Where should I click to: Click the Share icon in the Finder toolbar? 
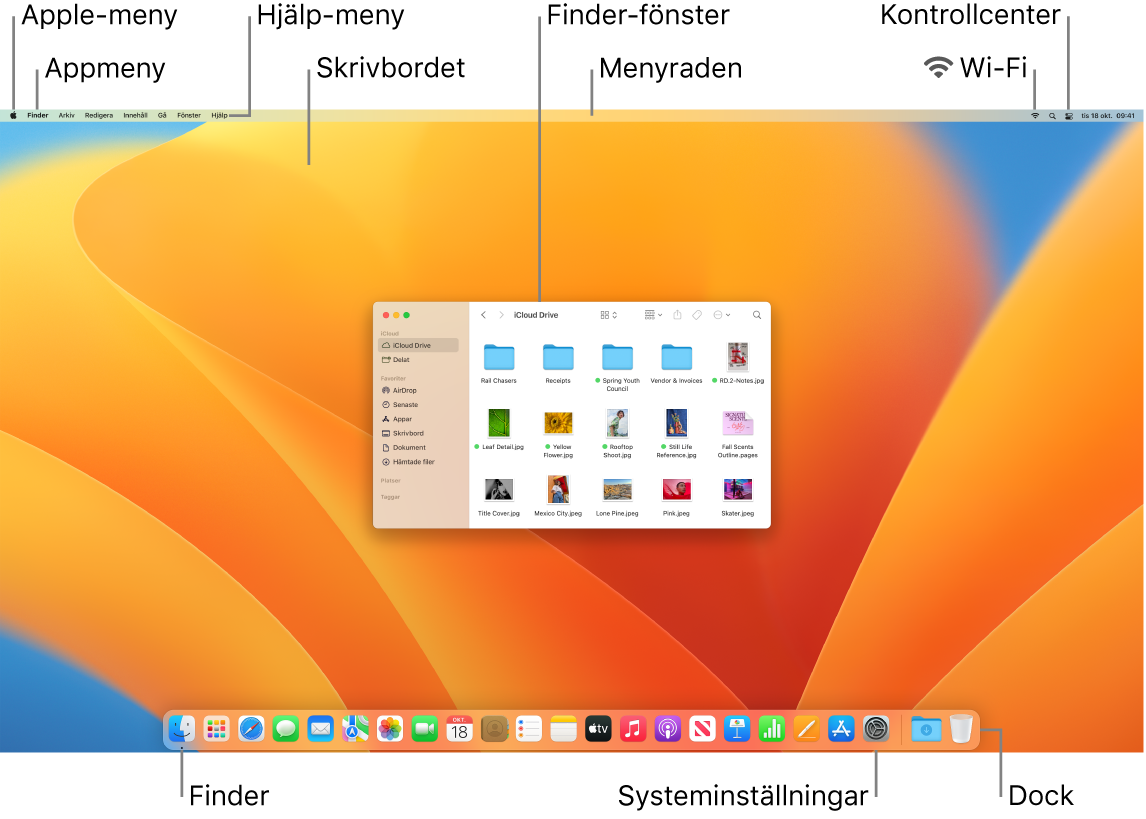(678, 315)
